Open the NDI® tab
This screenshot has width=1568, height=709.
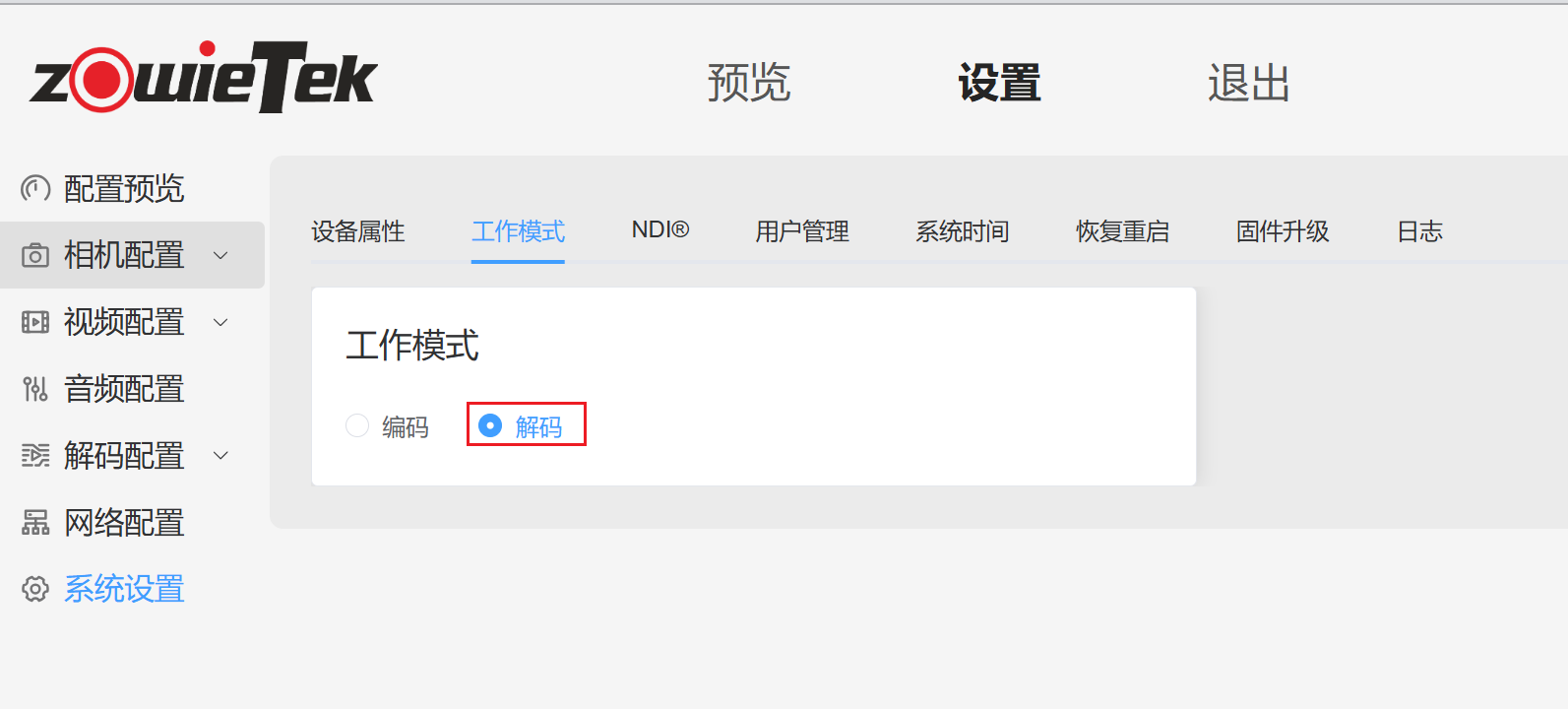click(x=660, y=230)
